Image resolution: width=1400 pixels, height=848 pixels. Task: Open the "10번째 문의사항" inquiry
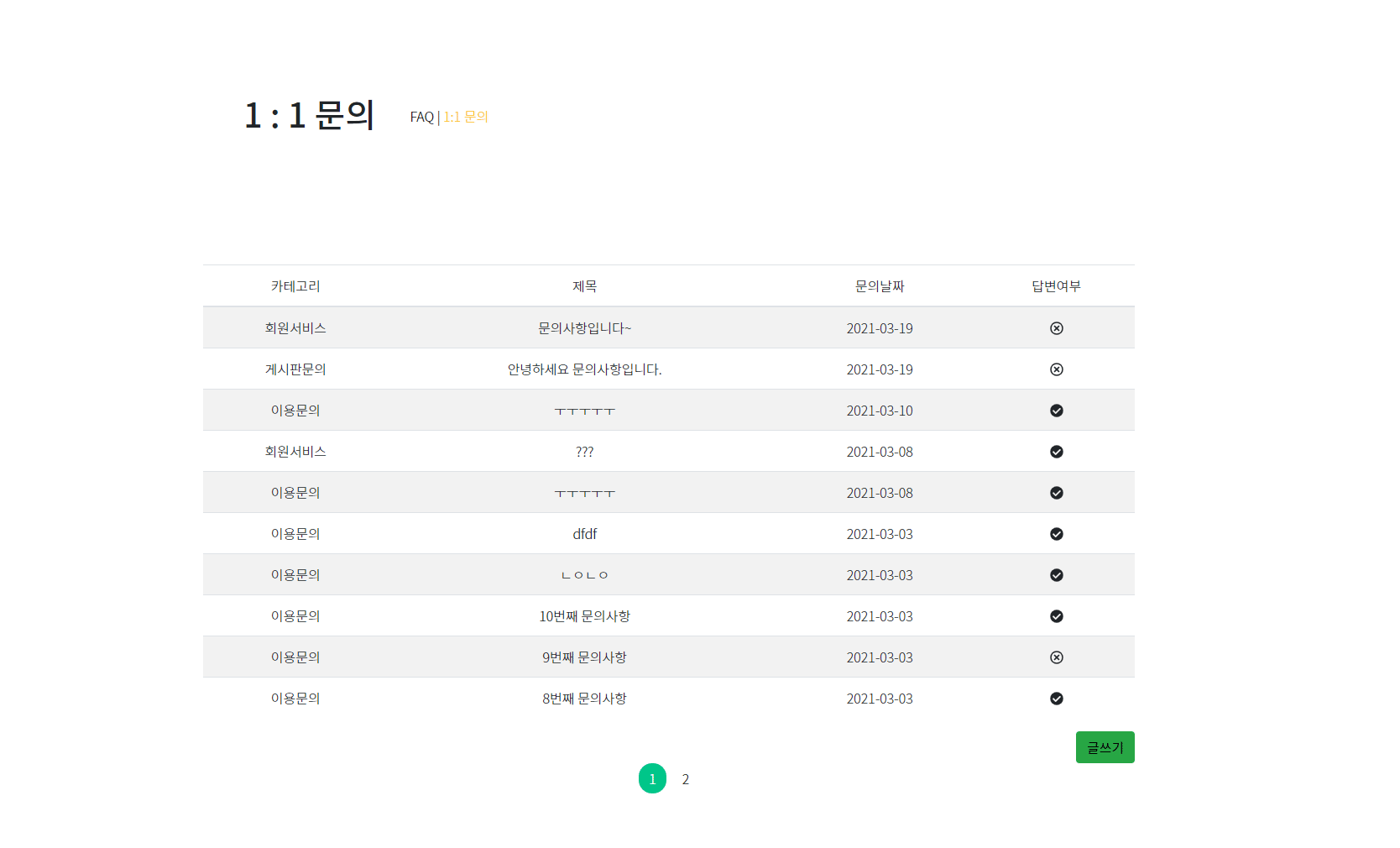585,615
